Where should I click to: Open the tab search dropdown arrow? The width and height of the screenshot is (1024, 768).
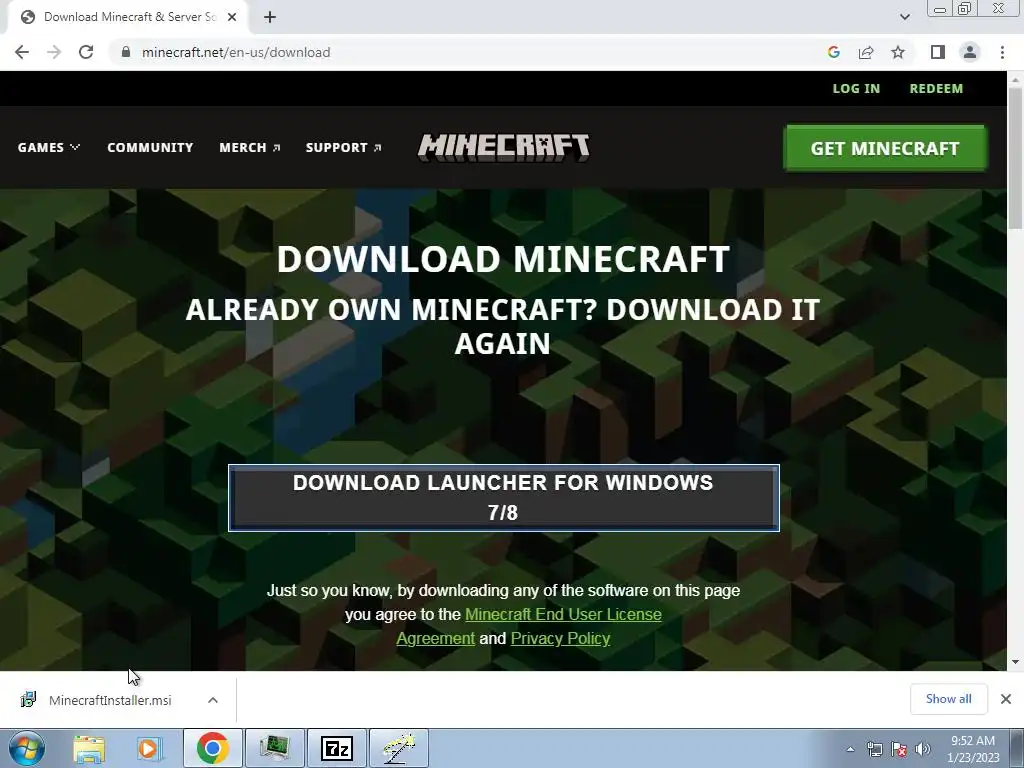(x=904, y=17)
